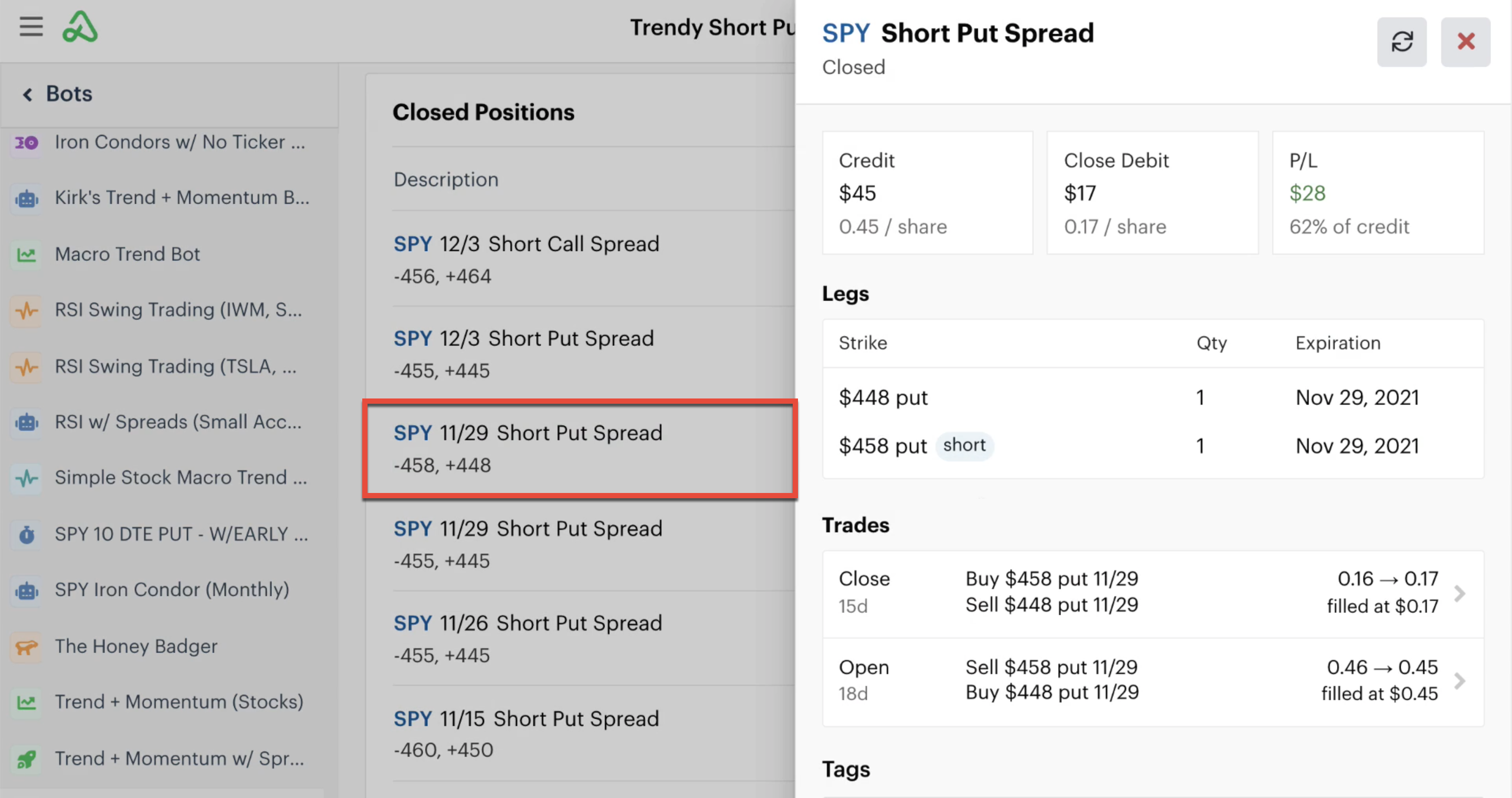The height and width of the screenshot is (798, 1512).
Task: Open the hamburger menu icon
Action: tap(30, 27)
